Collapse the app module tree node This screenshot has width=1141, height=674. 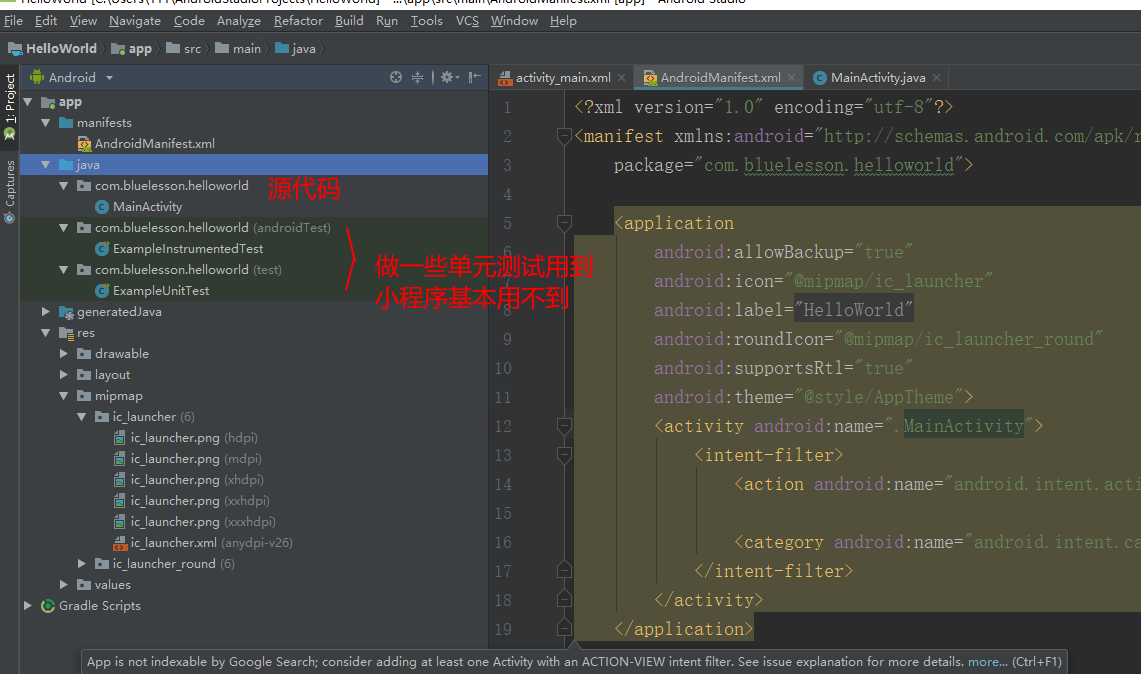(28, 102)
